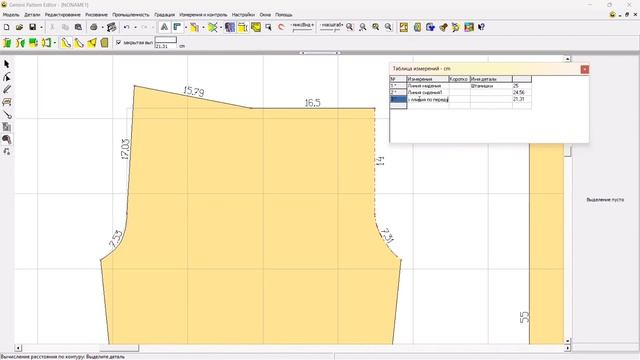
Task: Open the dropdown arrow next to the save icon
Action: click(x=41, y=28)
